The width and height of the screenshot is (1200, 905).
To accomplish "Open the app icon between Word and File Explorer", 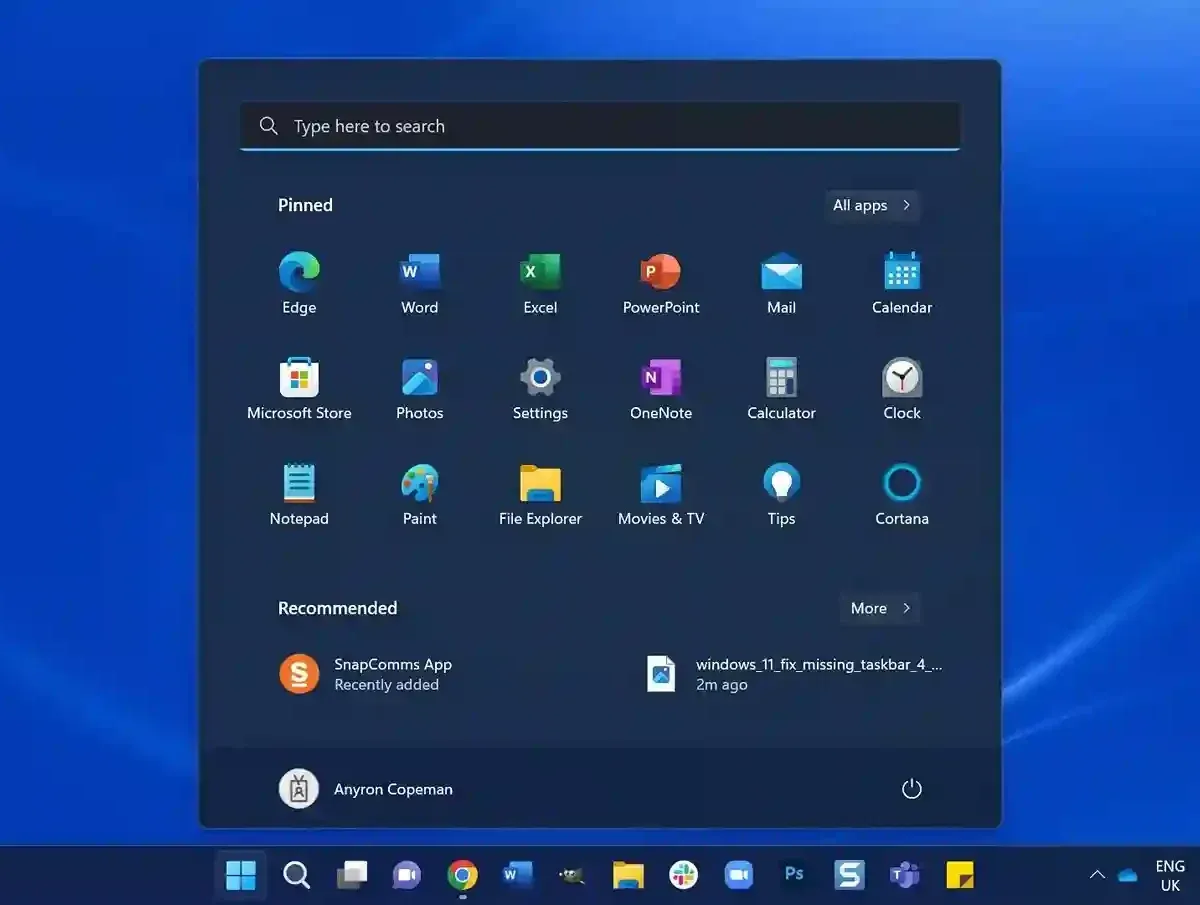I will [572, 876].
